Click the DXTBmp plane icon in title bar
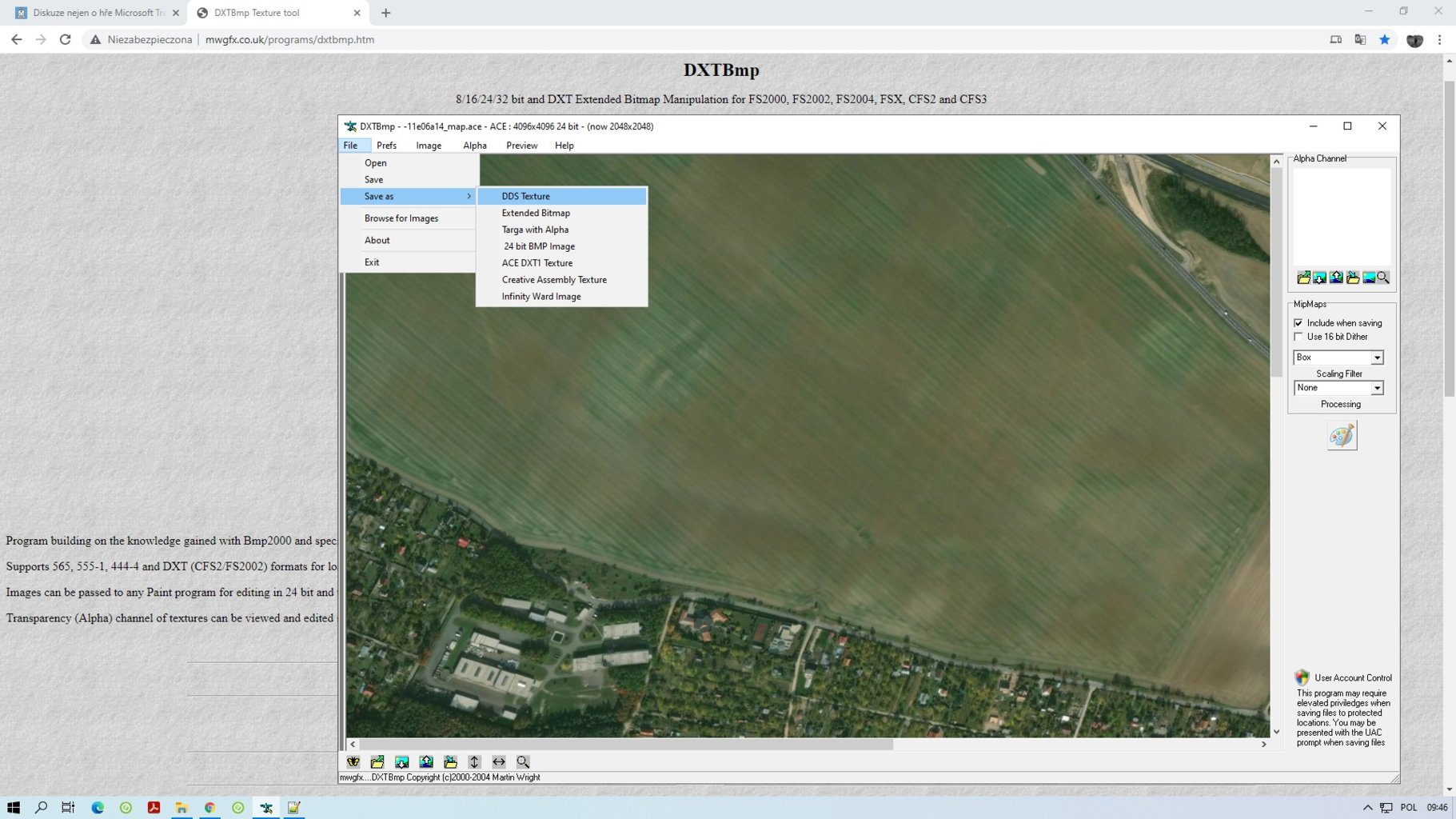Image resolution: width=1456 pixels, height=819 pixels. (350, 126)
